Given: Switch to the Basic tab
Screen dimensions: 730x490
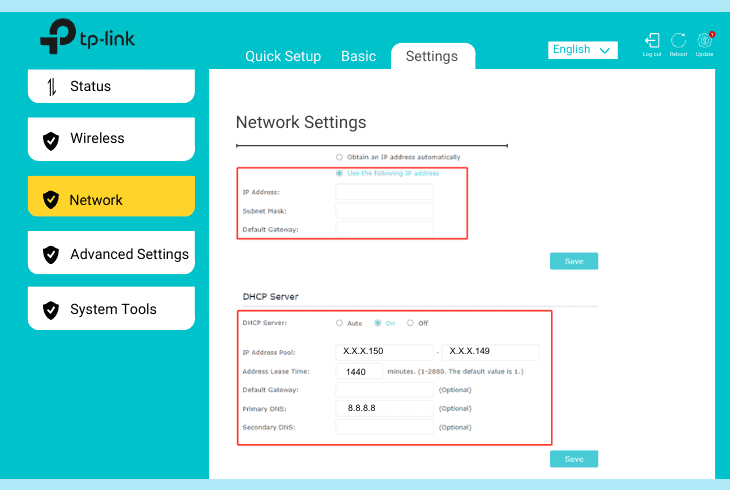Looking at the screenshot, I should [358, 56].
